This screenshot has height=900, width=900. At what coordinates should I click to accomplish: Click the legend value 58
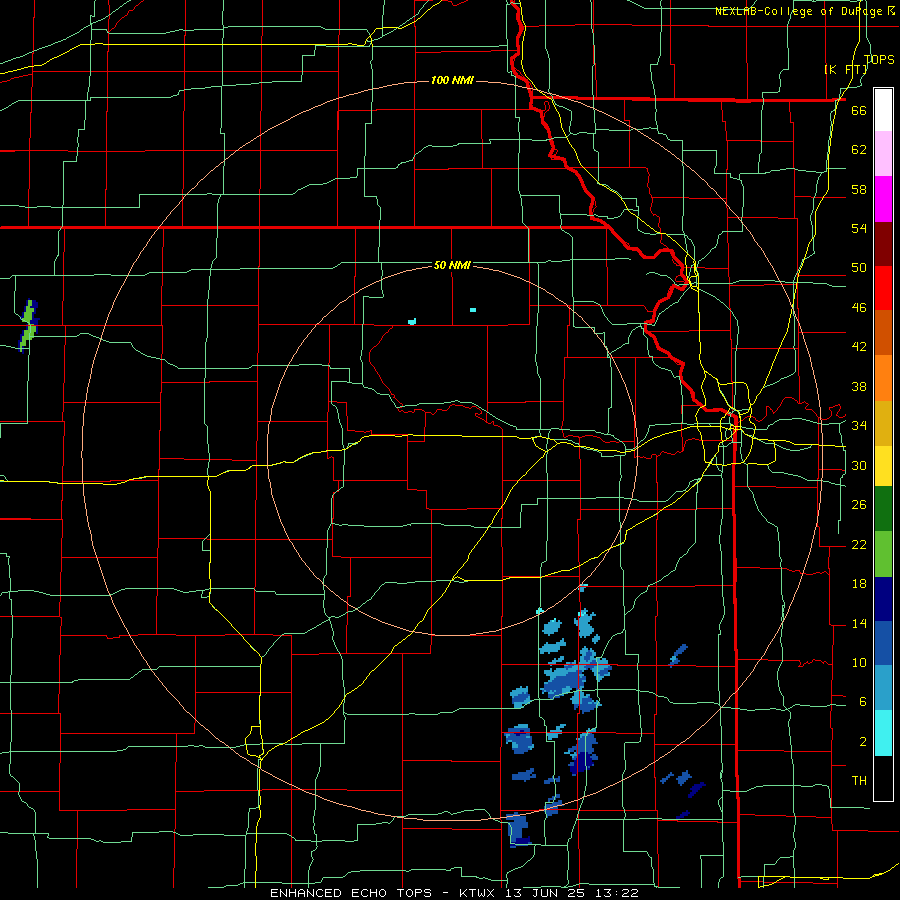coord(859,189)
